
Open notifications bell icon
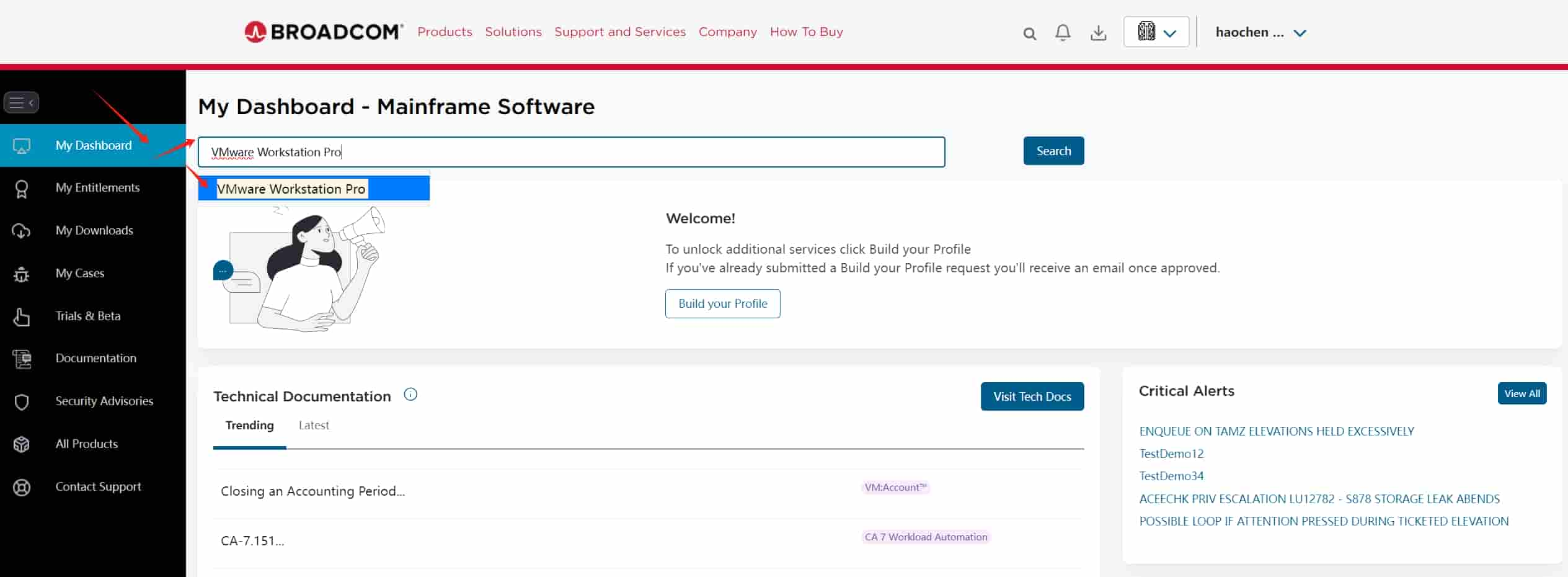pyautogui.click(x=1063, y=32)
